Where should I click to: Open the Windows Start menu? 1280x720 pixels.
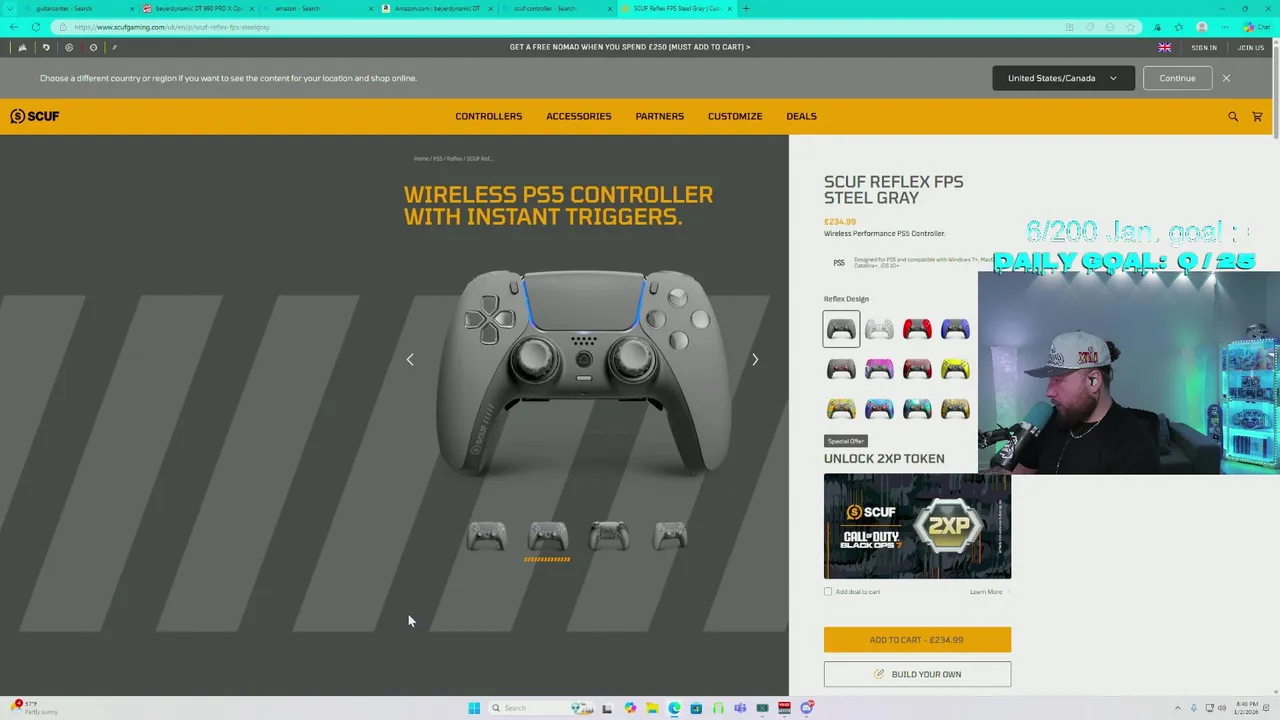coord(474,708)
